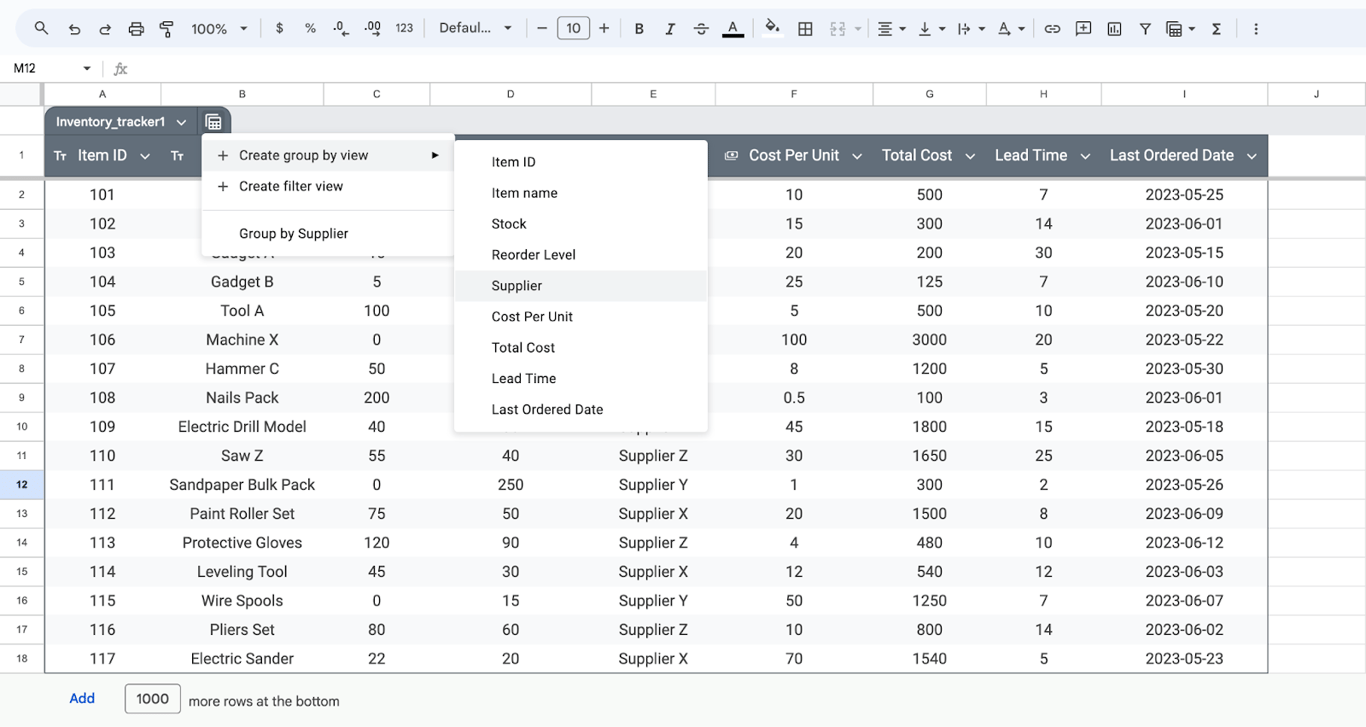Viewport: 1366px width, 727px height.
Task: Open text color picker
Action: tap(733, 29)
